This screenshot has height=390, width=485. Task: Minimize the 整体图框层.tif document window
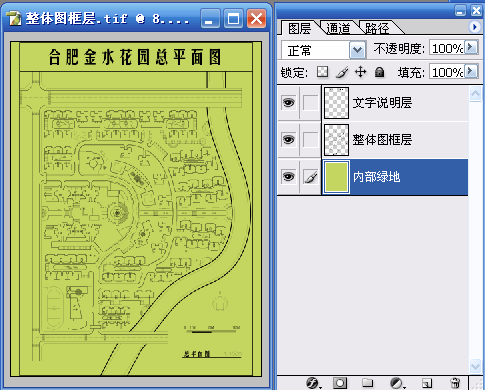click(x=210, y=18)
